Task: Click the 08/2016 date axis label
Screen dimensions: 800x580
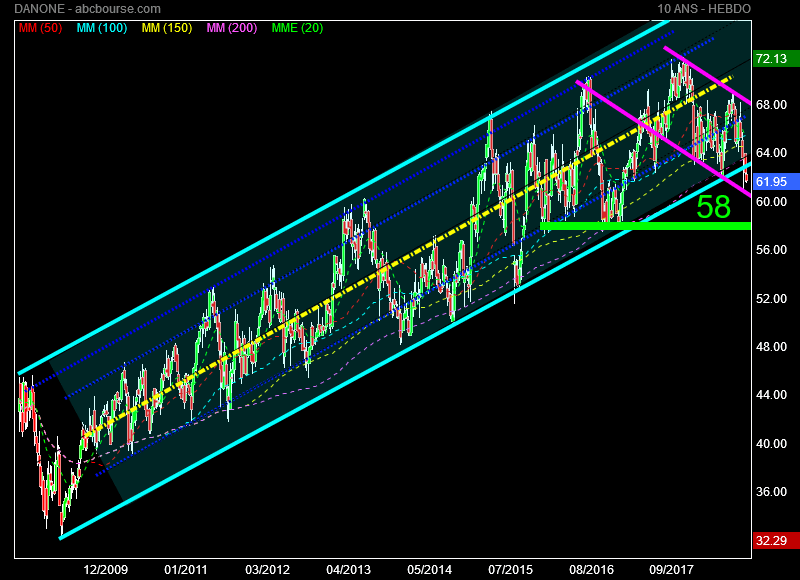Action: click(591, 570)
